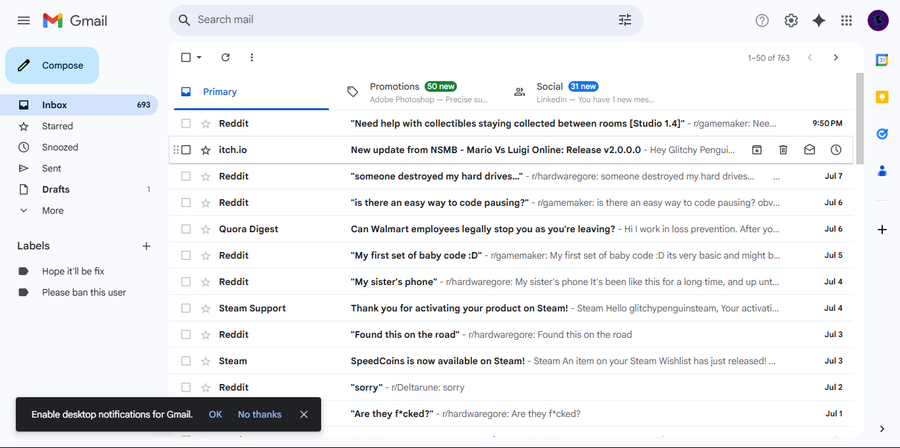Open the "Found this on the road" email
The image size is (900, 448).
(x=511, y=334)
